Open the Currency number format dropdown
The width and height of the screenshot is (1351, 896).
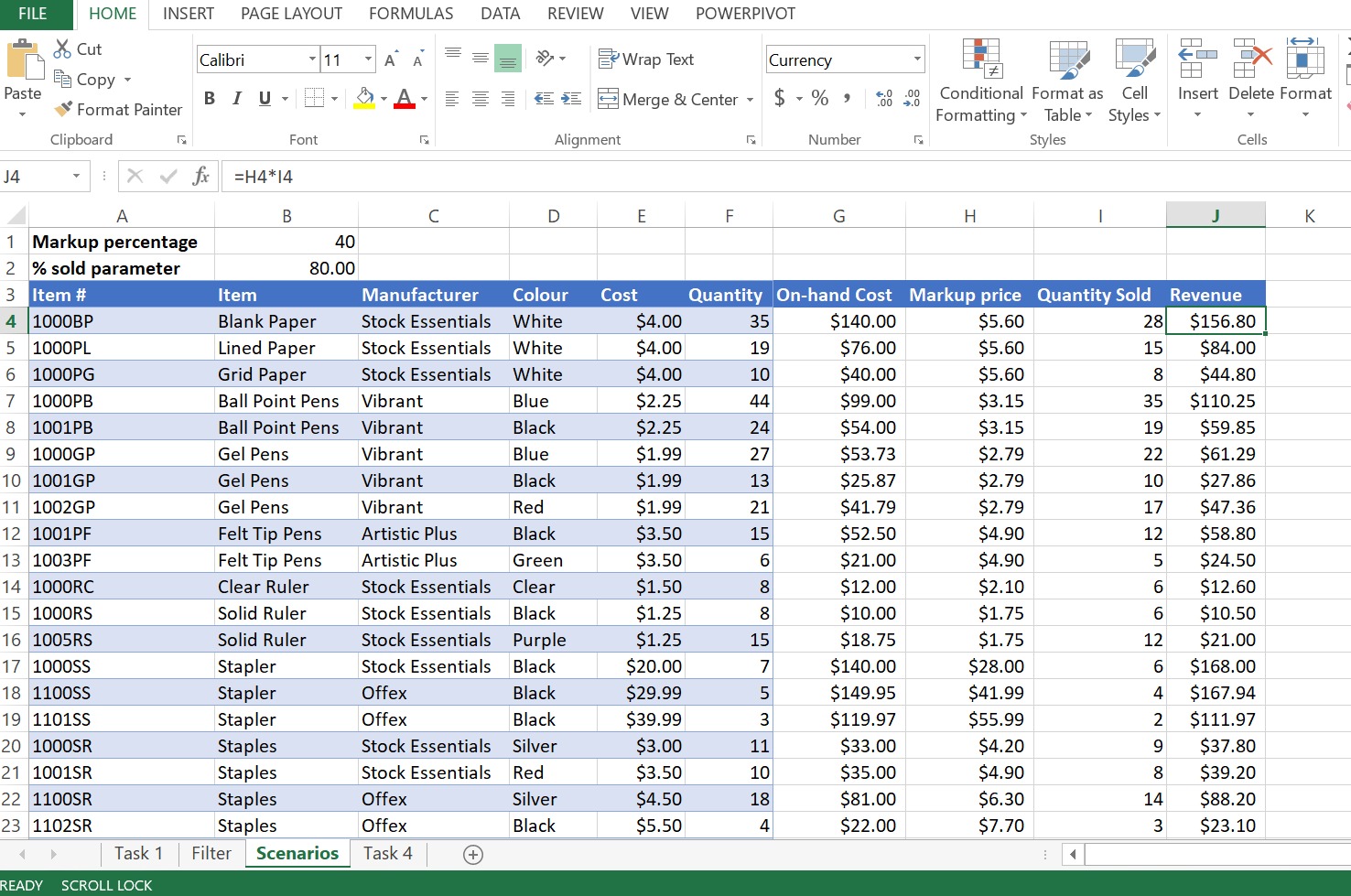coord(916,59)
